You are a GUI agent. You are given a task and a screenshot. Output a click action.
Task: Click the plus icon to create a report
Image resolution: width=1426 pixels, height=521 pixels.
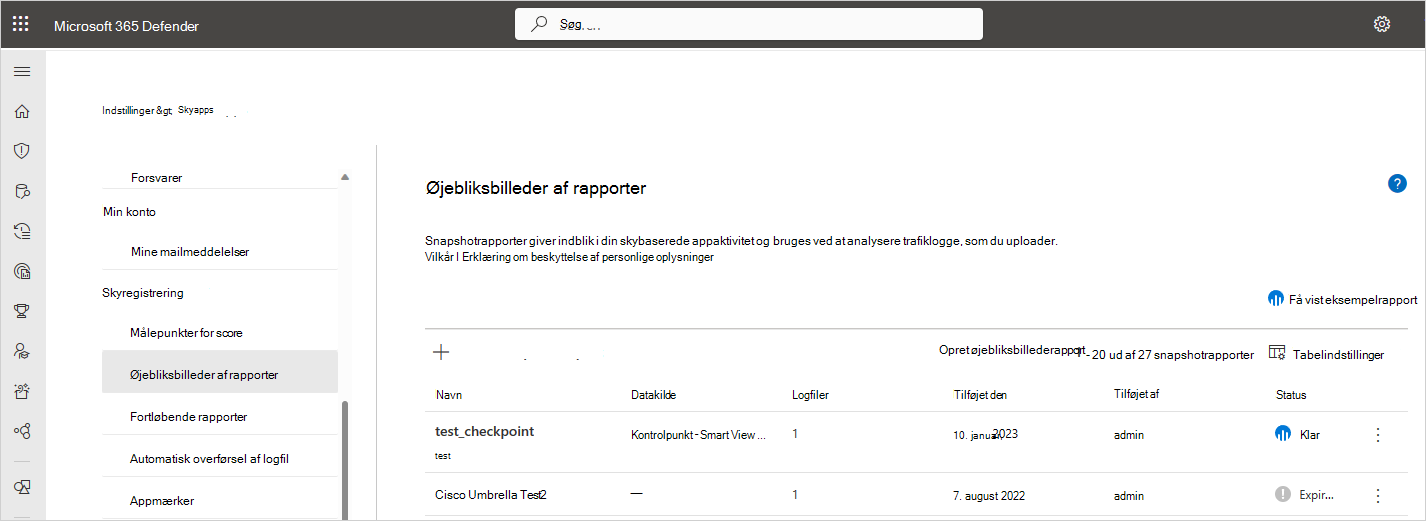click(440, 352)
